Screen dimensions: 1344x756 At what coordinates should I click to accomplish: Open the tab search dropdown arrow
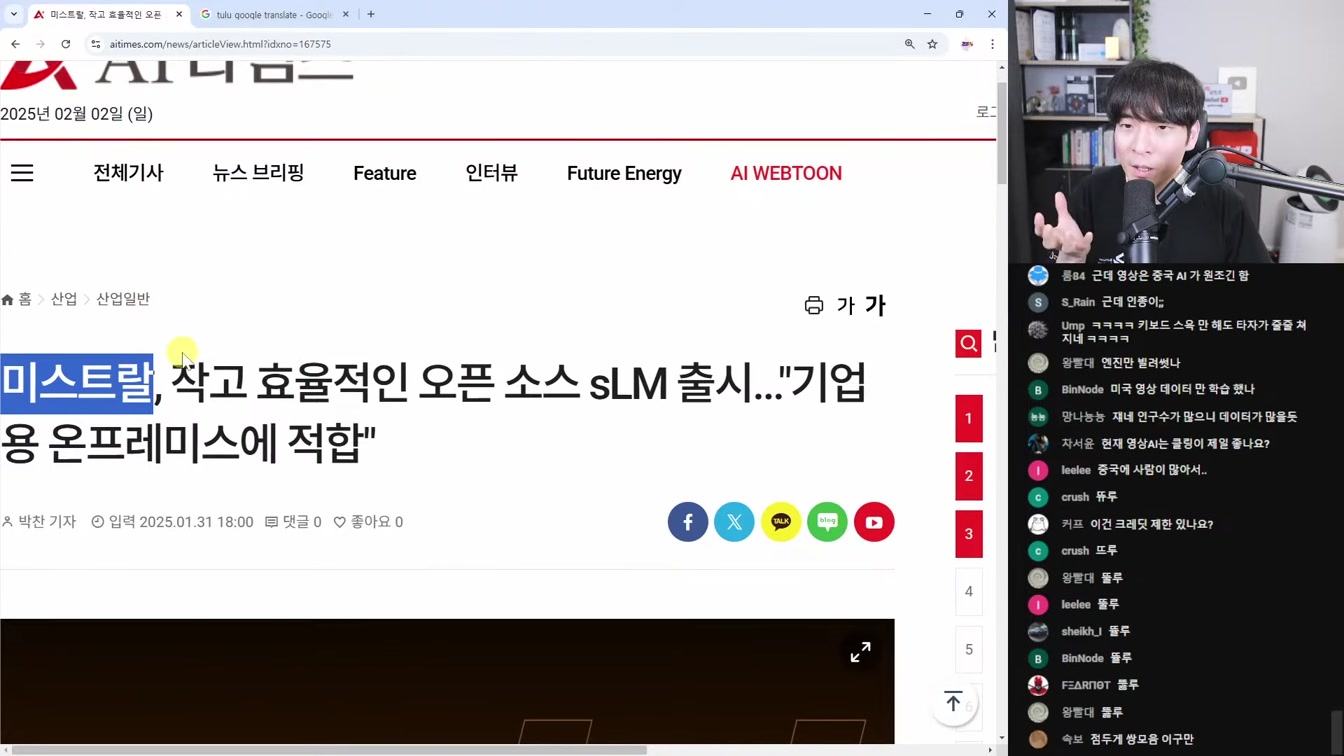[14, 14]
